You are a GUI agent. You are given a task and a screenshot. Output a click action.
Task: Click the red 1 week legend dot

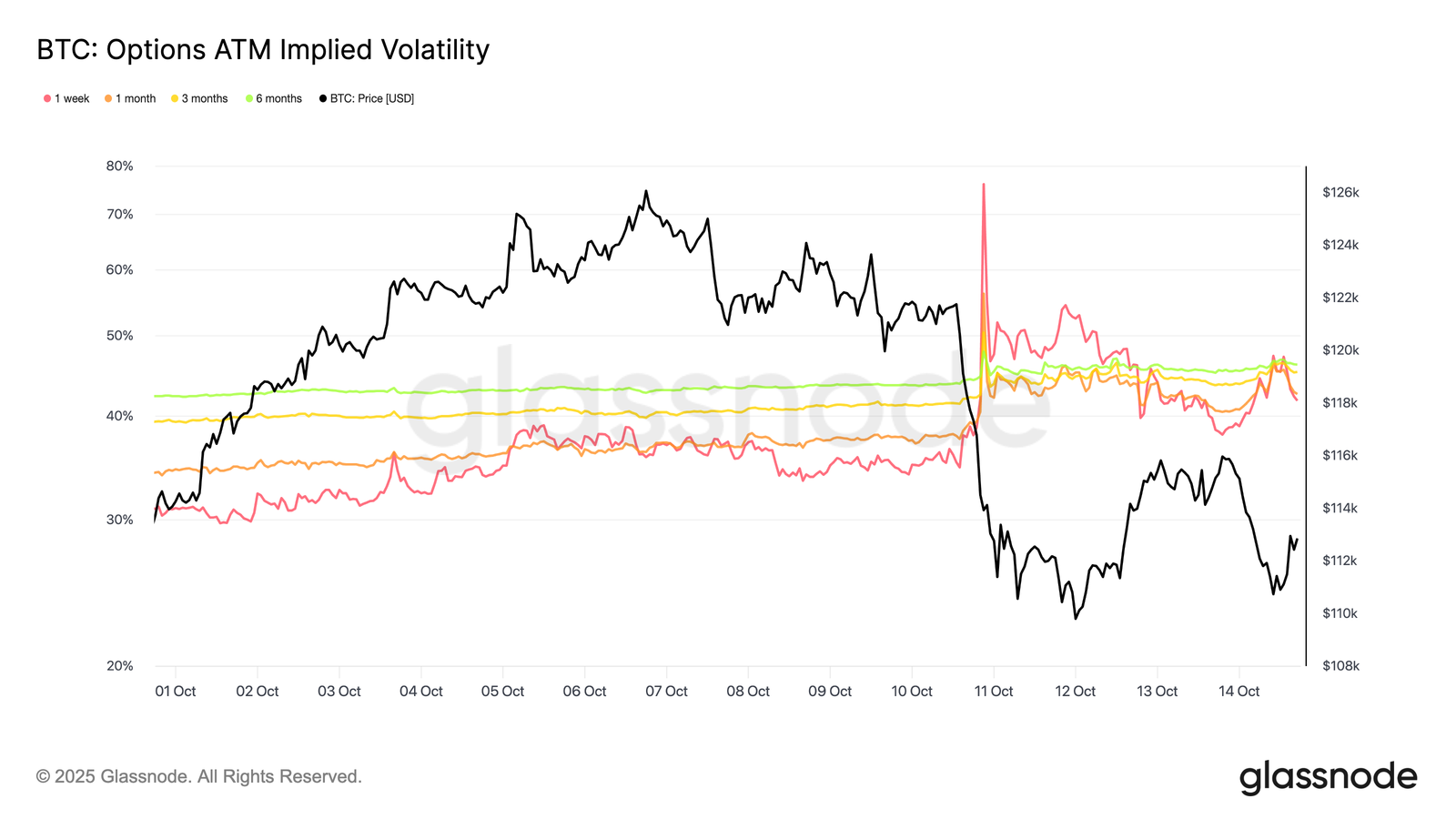47,98
